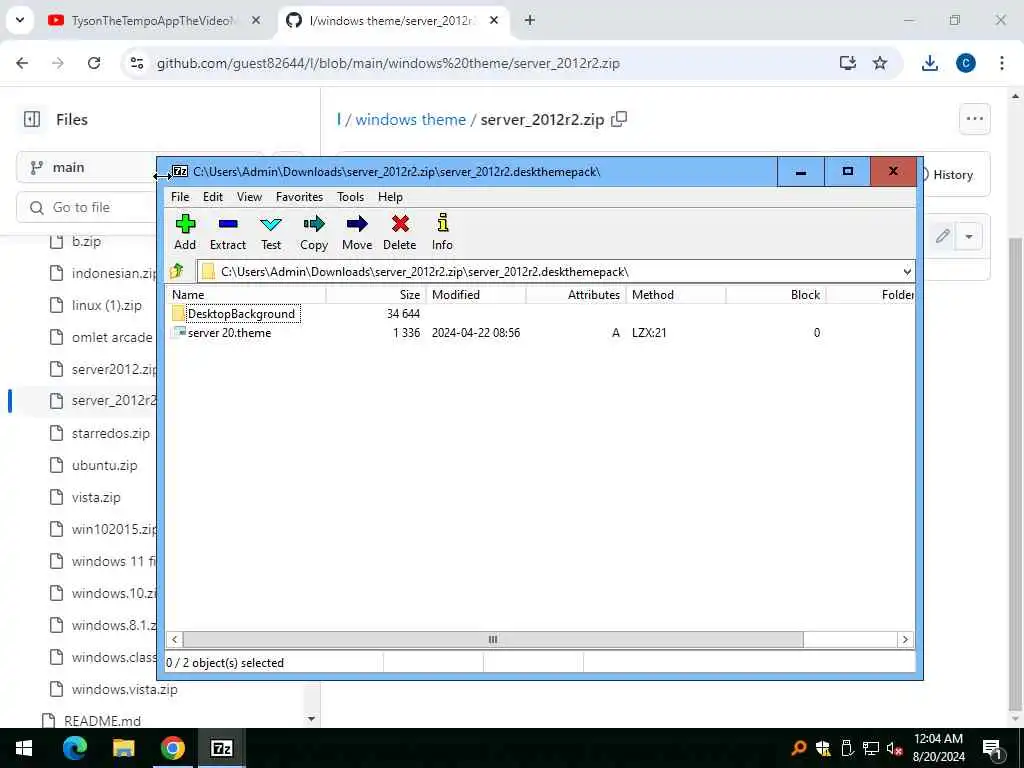Viewport: 1024px width, 768px height.
Task: Click the right scroll arrow in 7-Zip list
Action: 905,639
